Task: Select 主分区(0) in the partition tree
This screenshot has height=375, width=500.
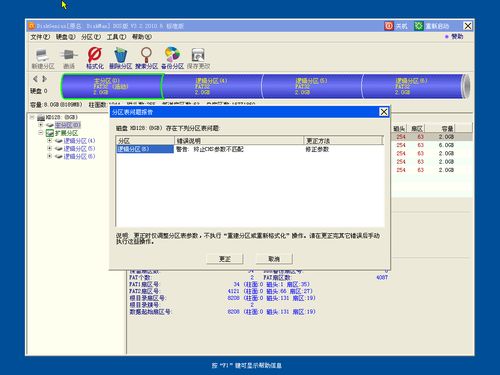Action: (x=68, y=125)
